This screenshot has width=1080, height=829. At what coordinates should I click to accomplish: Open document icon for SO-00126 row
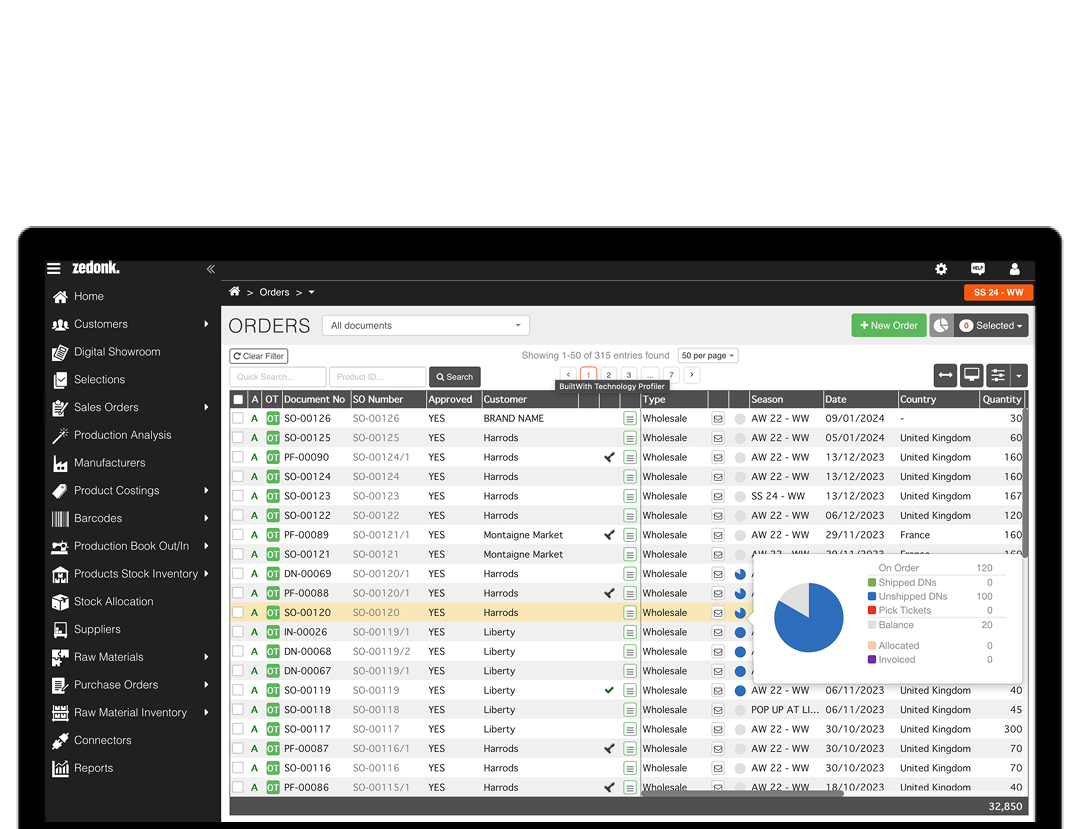[630, 418]
